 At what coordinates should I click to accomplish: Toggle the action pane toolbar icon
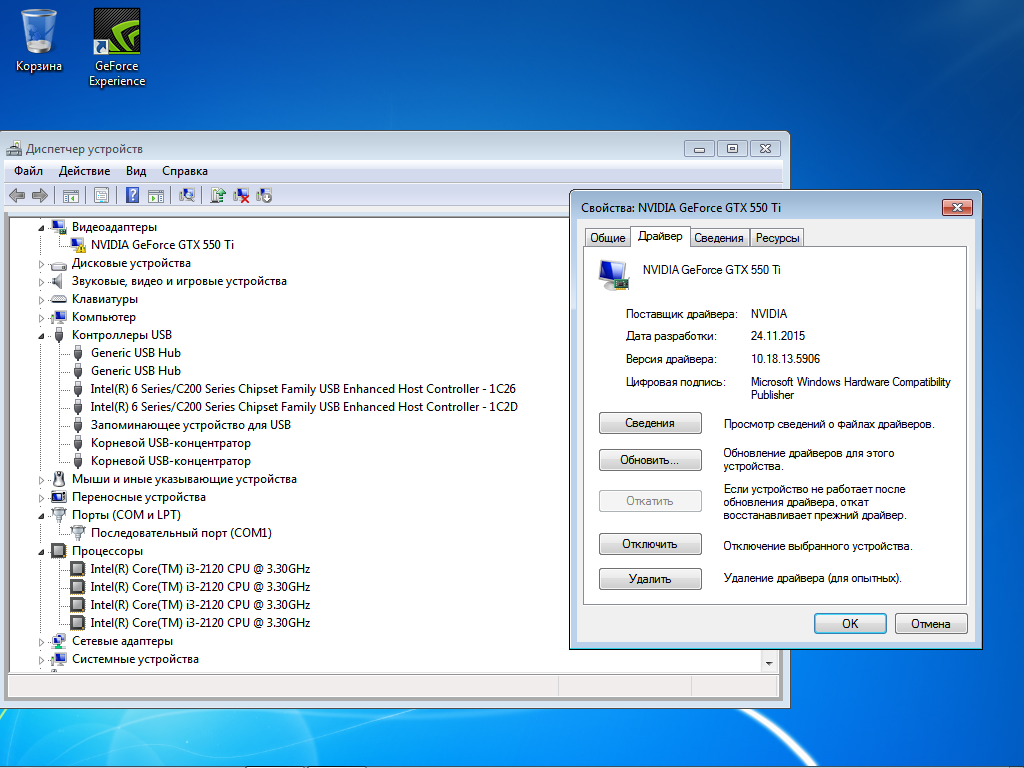pos(155,195)
